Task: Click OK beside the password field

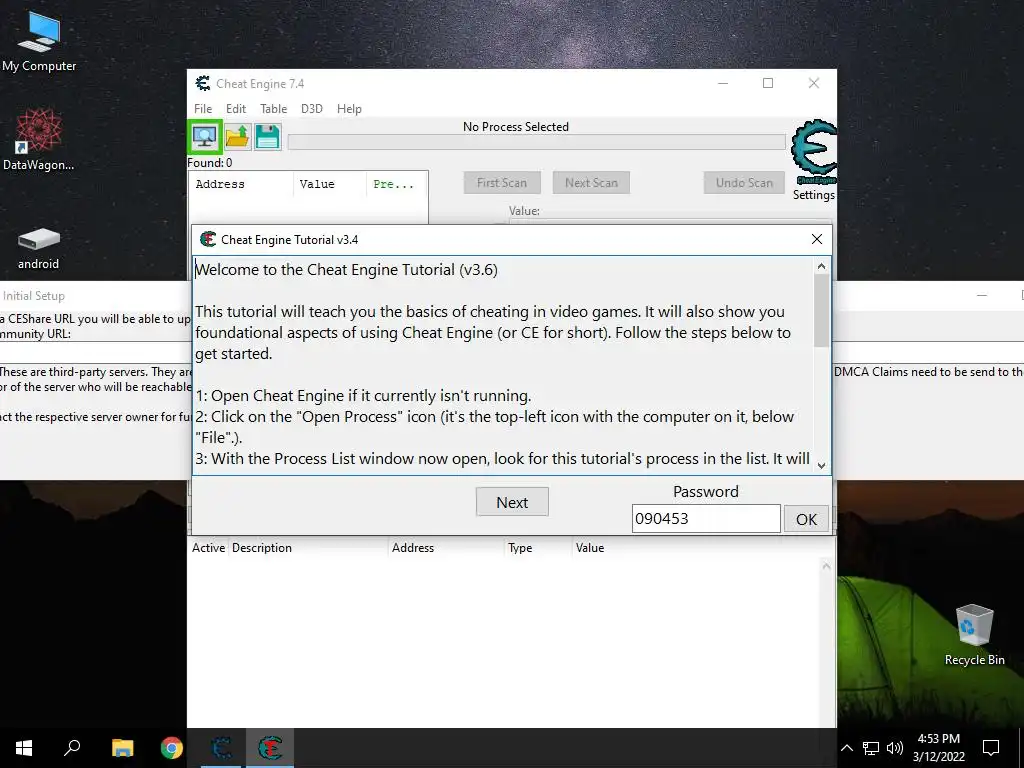Action: point(806,519)
